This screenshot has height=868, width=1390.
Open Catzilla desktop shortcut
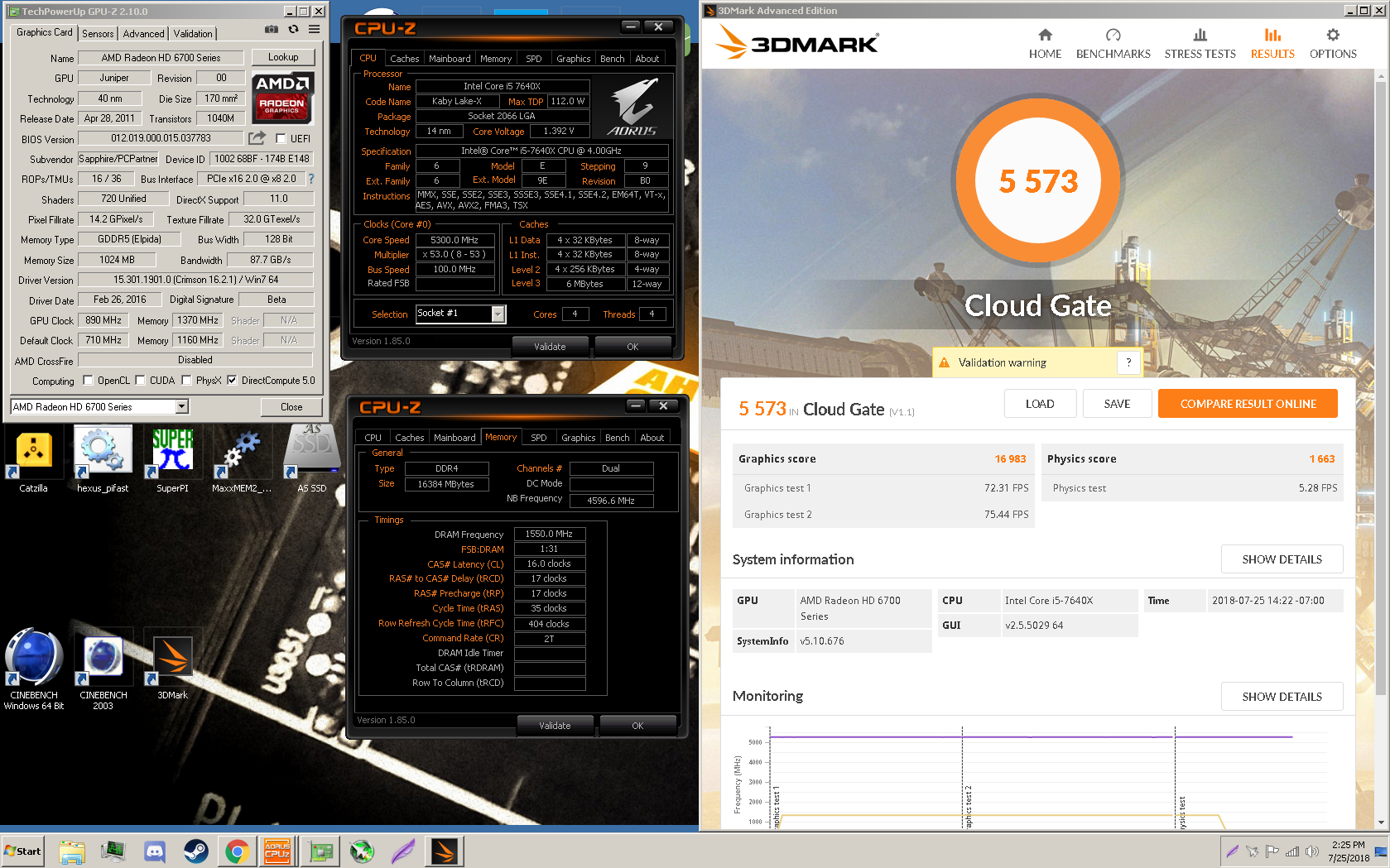(x=33, y=460)
